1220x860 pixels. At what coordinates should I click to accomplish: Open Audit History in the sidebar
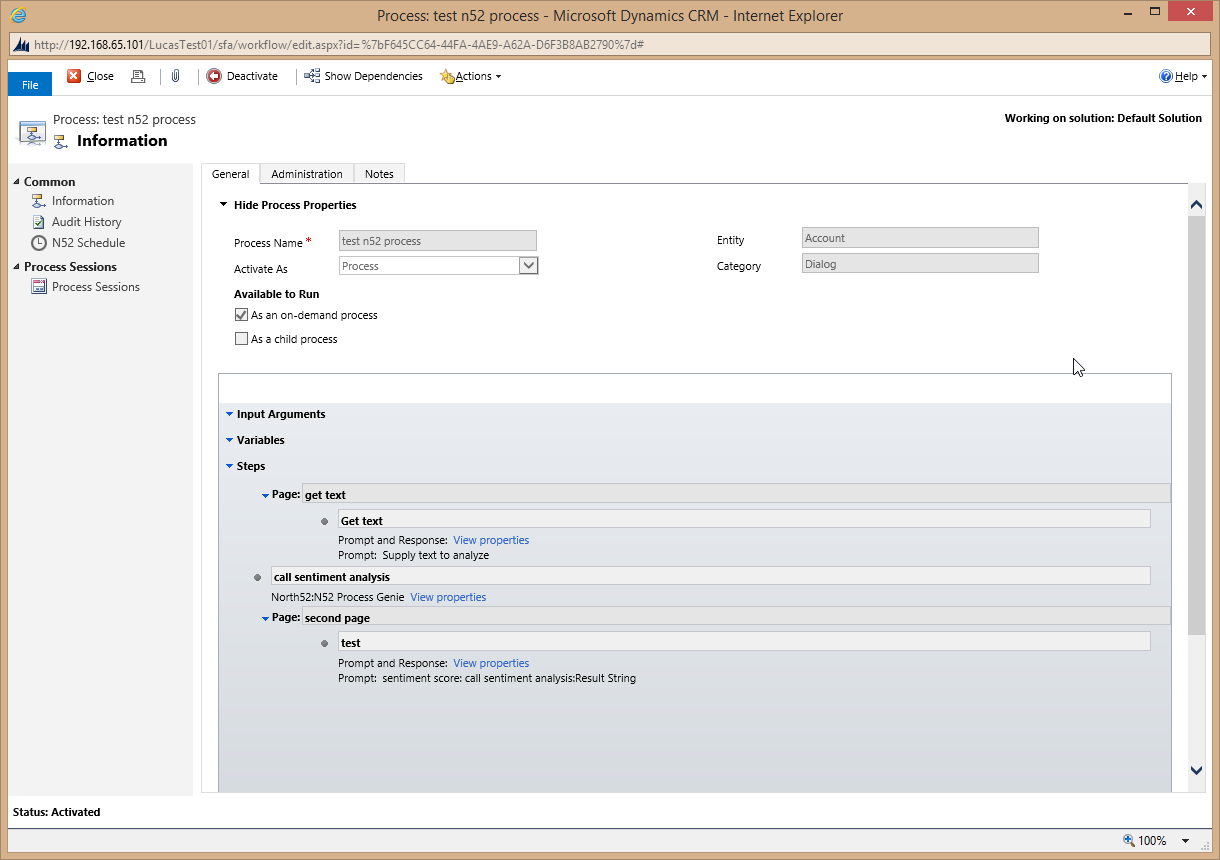87,222
